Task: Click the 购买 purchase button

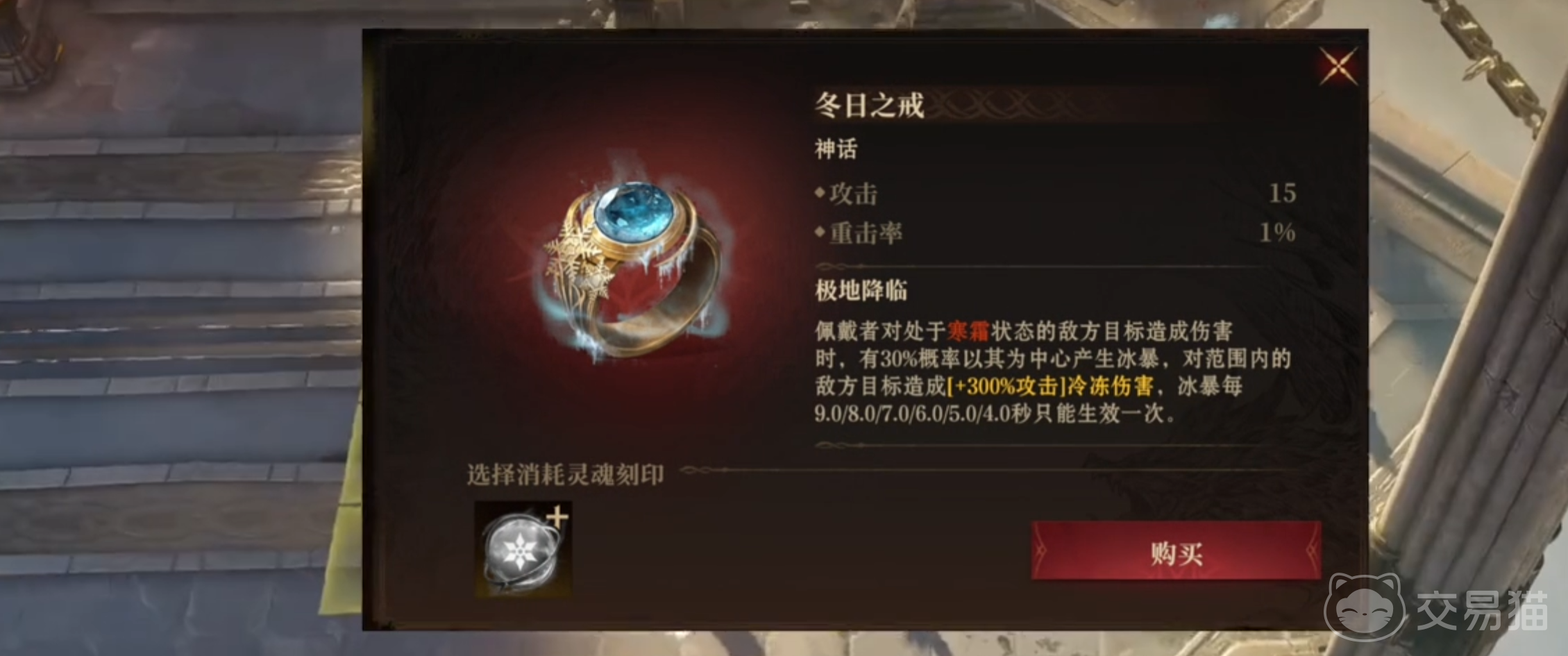Action: 1176,551
